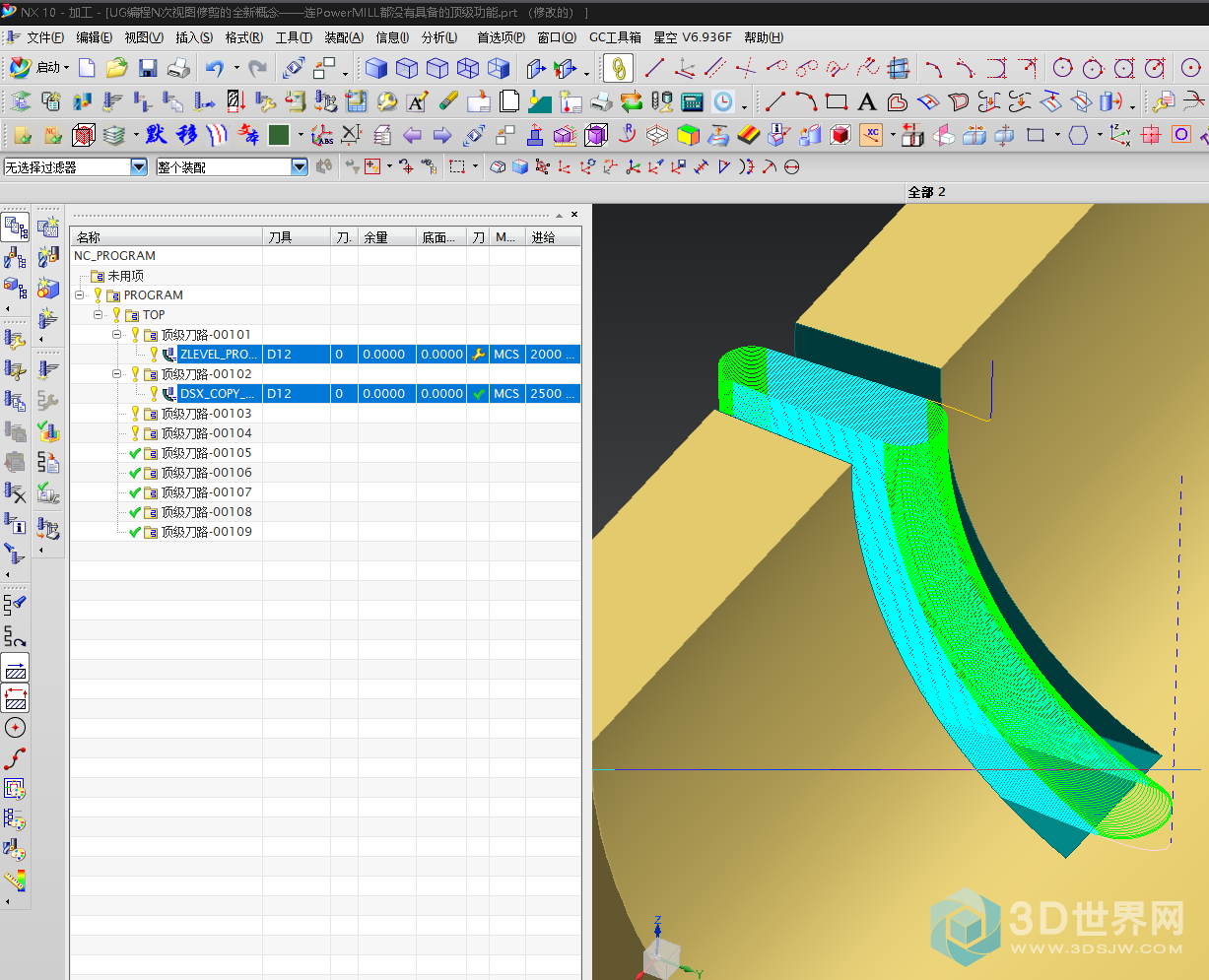Open the 文件(F) menu

click(x=45, y=37)
